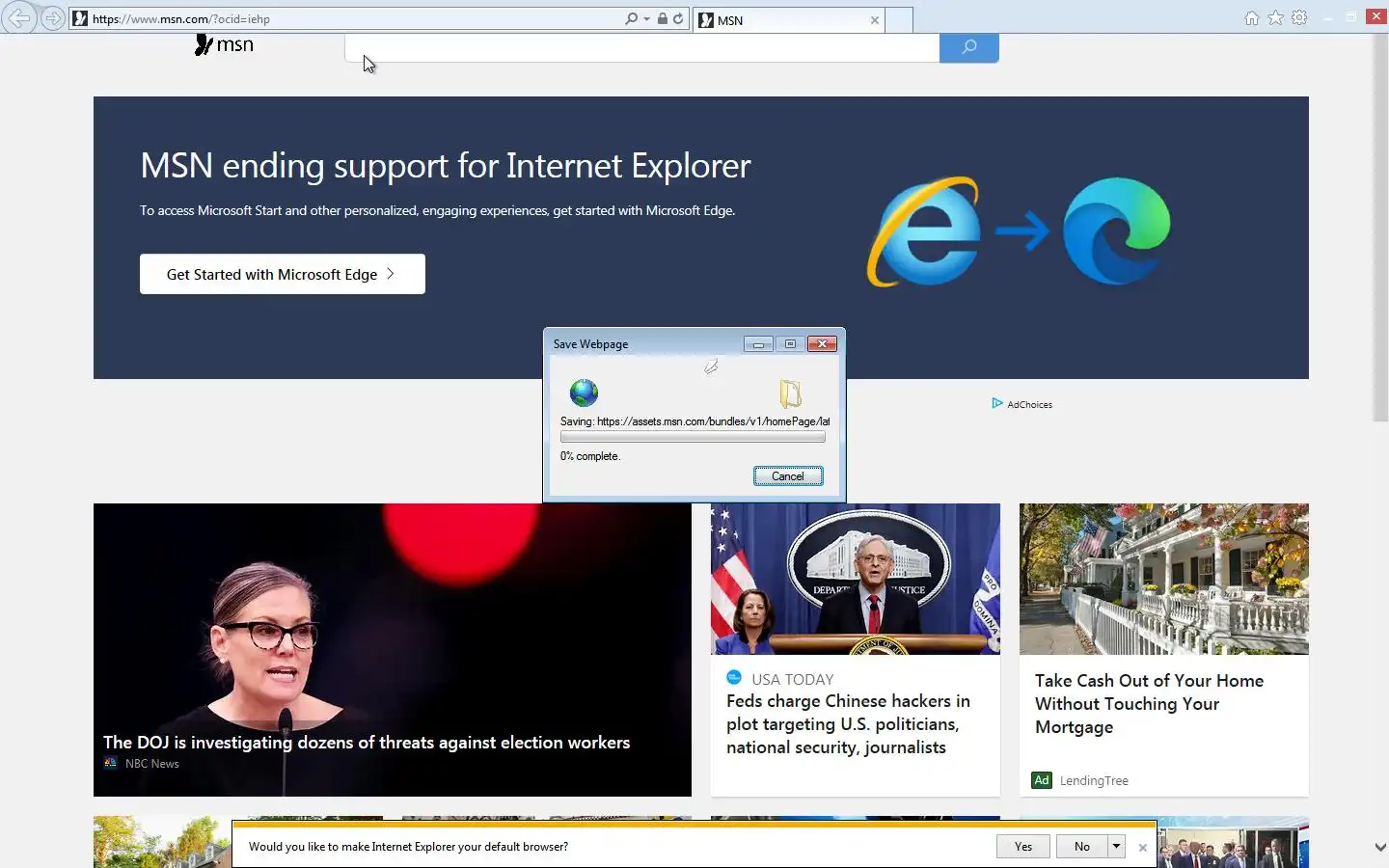Open the Tools gear menu
The width and height of the screenshot is (1389, 868).
(1299, 18)
